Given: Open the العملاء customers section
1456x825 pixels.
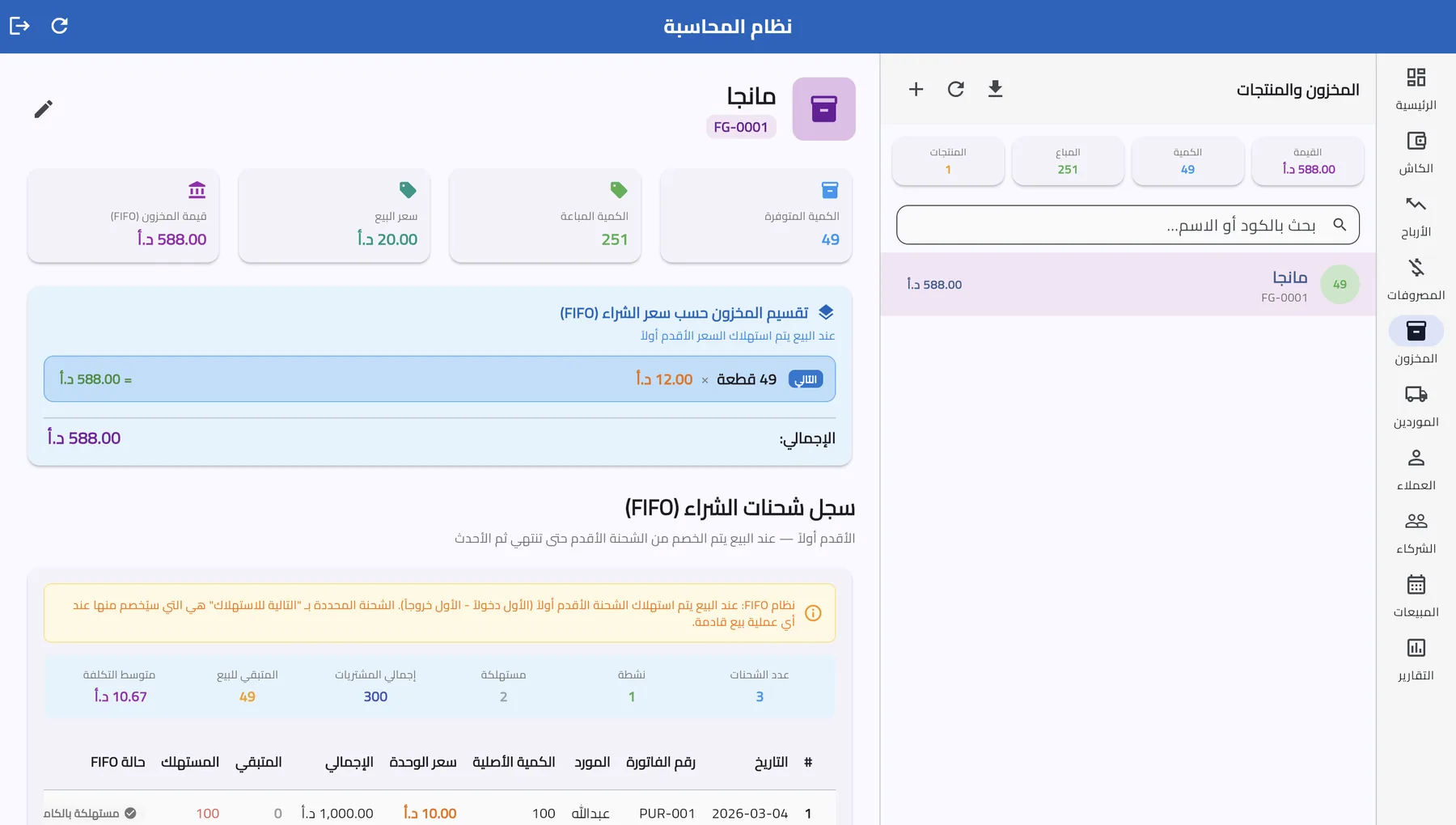Looking at the screenshot, I should [1416, 469].
